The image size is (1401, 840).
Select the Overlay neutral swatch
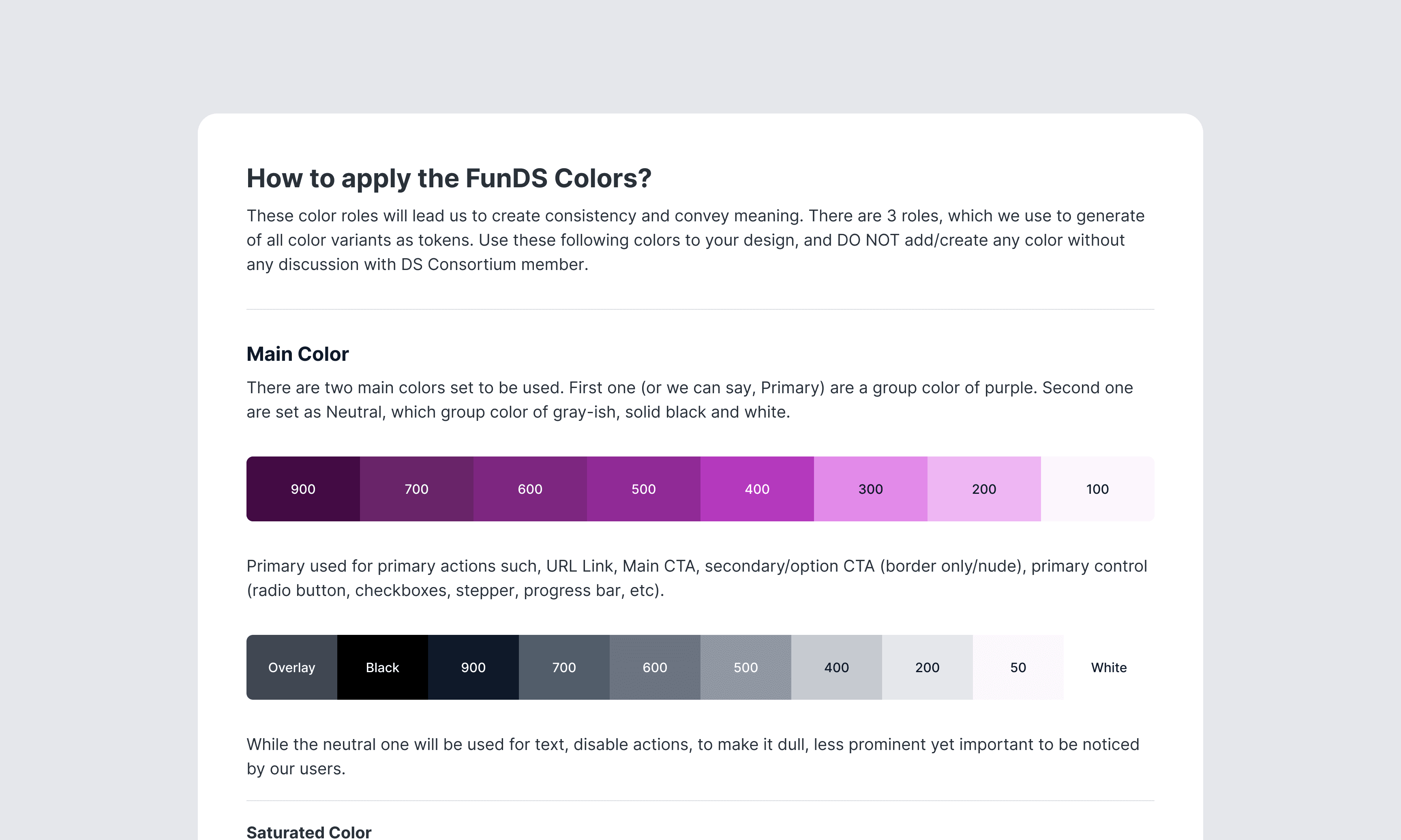point(291,667)
